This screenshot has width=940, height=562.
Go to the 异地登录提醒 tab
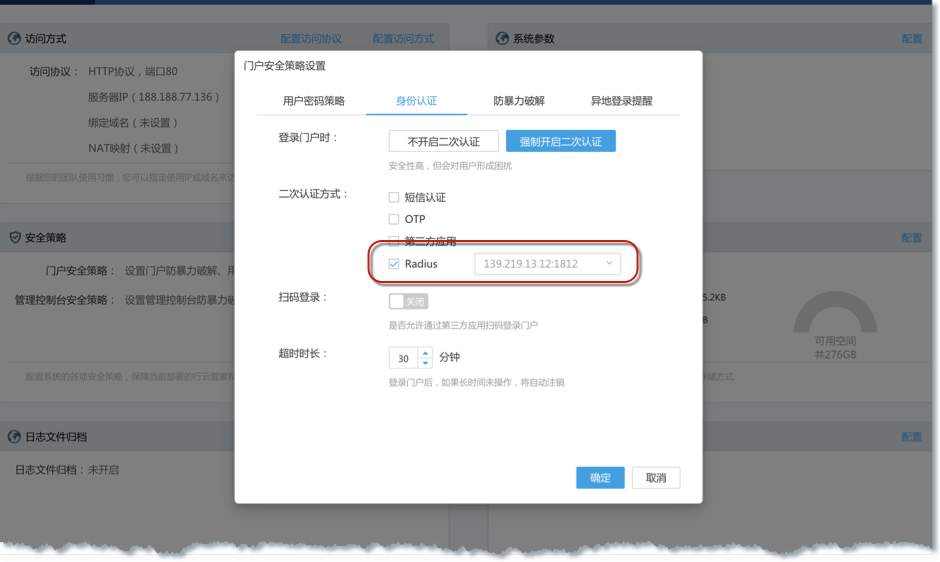coord(621,101)
